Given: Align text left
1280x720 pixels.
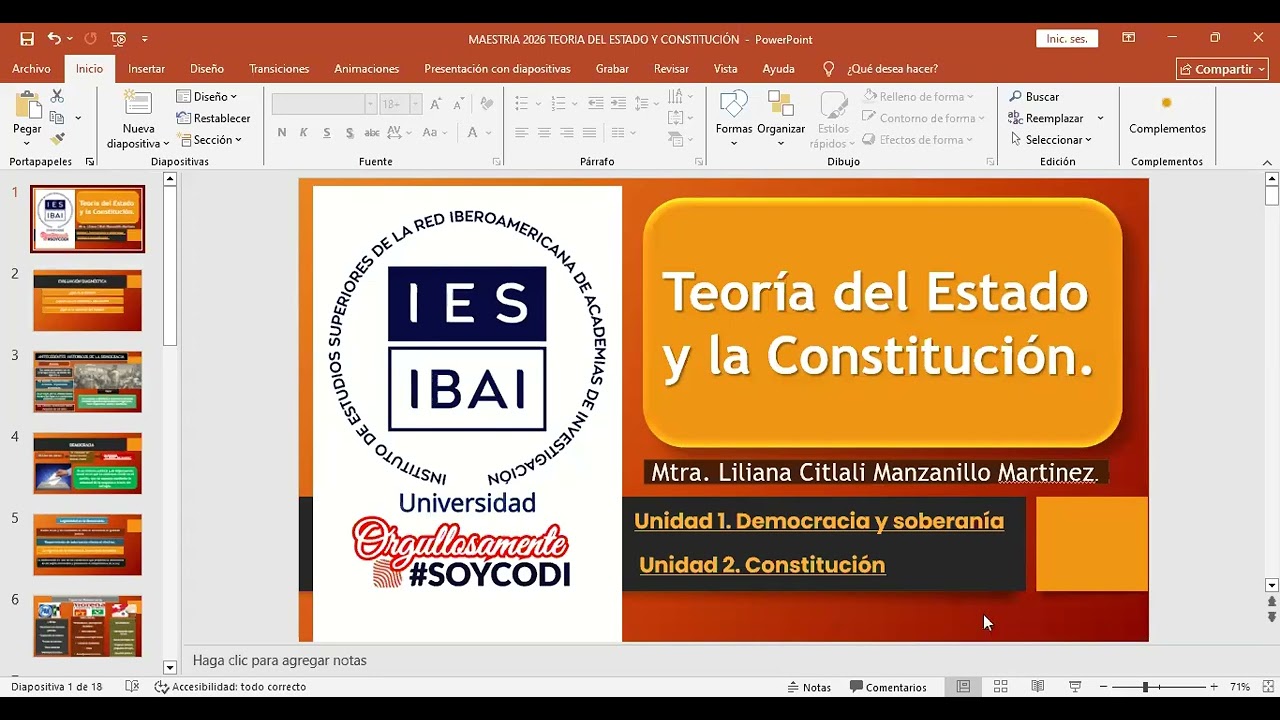Looking at the screenshot, I should tap(521, 132).
